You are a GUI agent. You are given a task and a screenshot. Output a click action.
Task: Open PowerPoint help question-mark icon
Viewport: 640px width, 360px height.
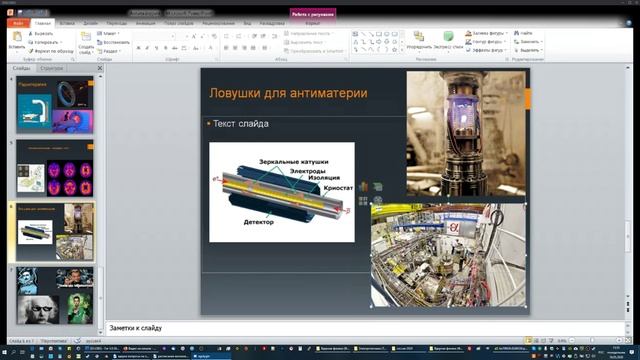click(629, 23)
